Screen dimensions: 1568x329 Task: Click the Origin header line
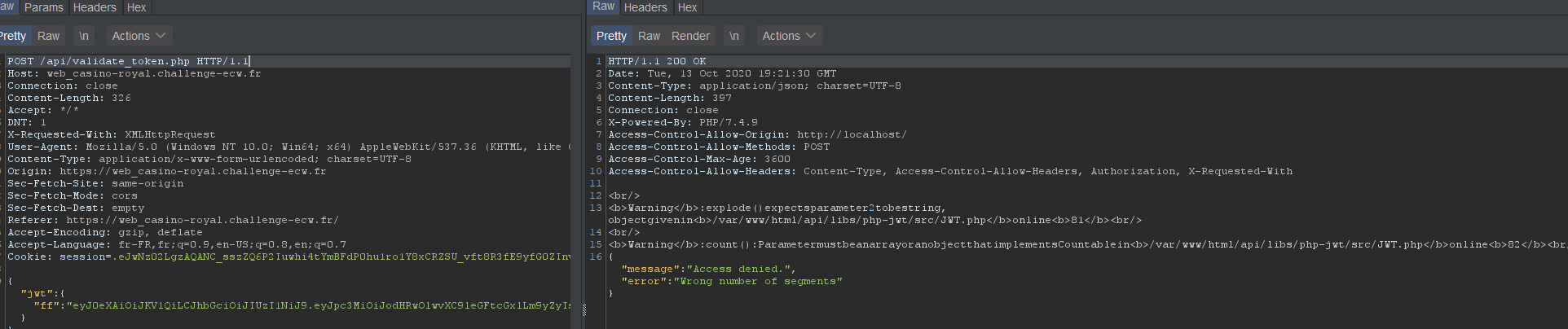pyautogui.click(x=167, y=171)
